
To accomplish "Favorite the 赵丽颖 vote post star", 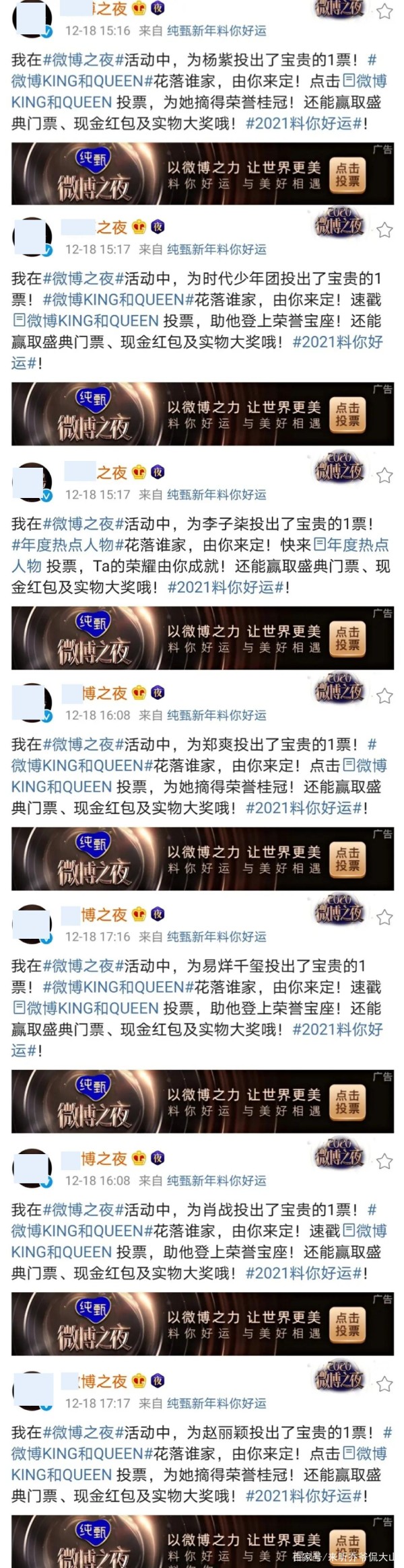I will click(384, 1384).
